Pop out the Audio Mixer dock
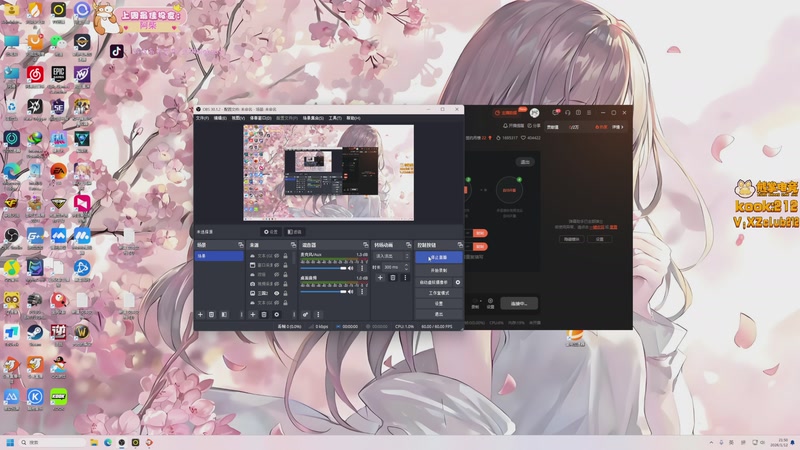The height and width of the screenshot is (450, 800). coord(365,245)
